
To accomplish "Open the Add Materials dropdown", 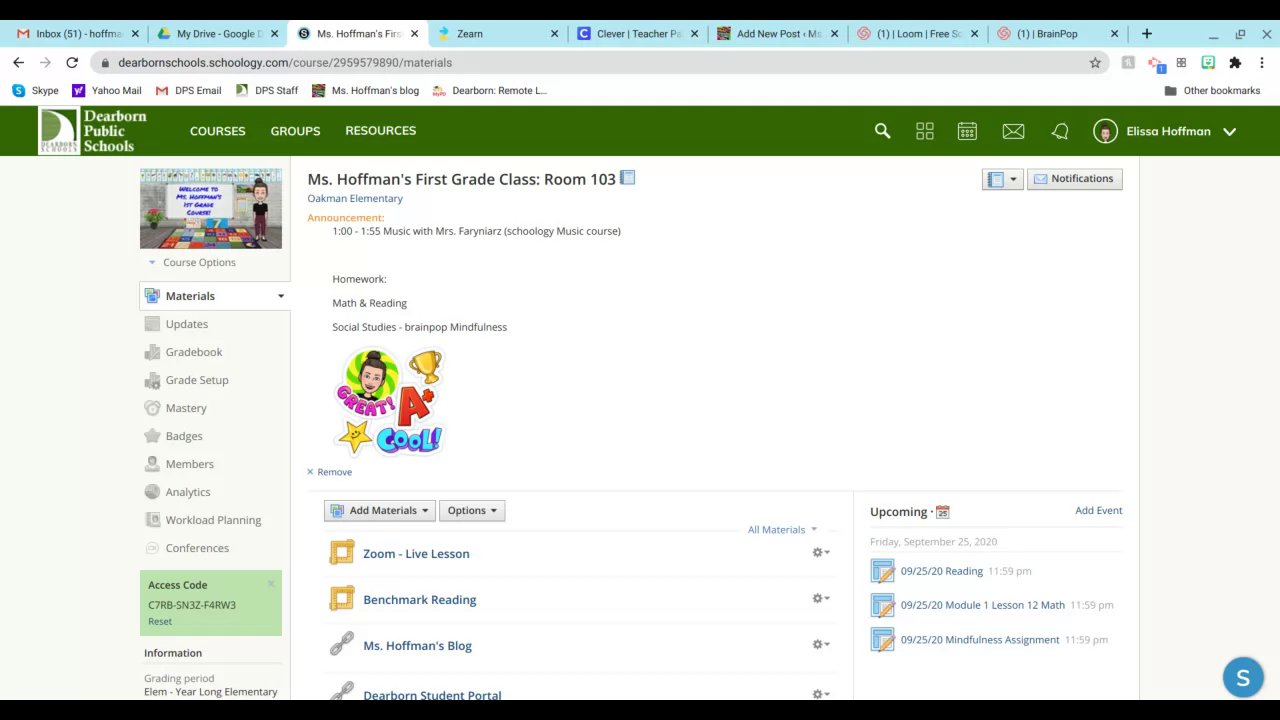I will pyautogui.click(x=380, y=510).
